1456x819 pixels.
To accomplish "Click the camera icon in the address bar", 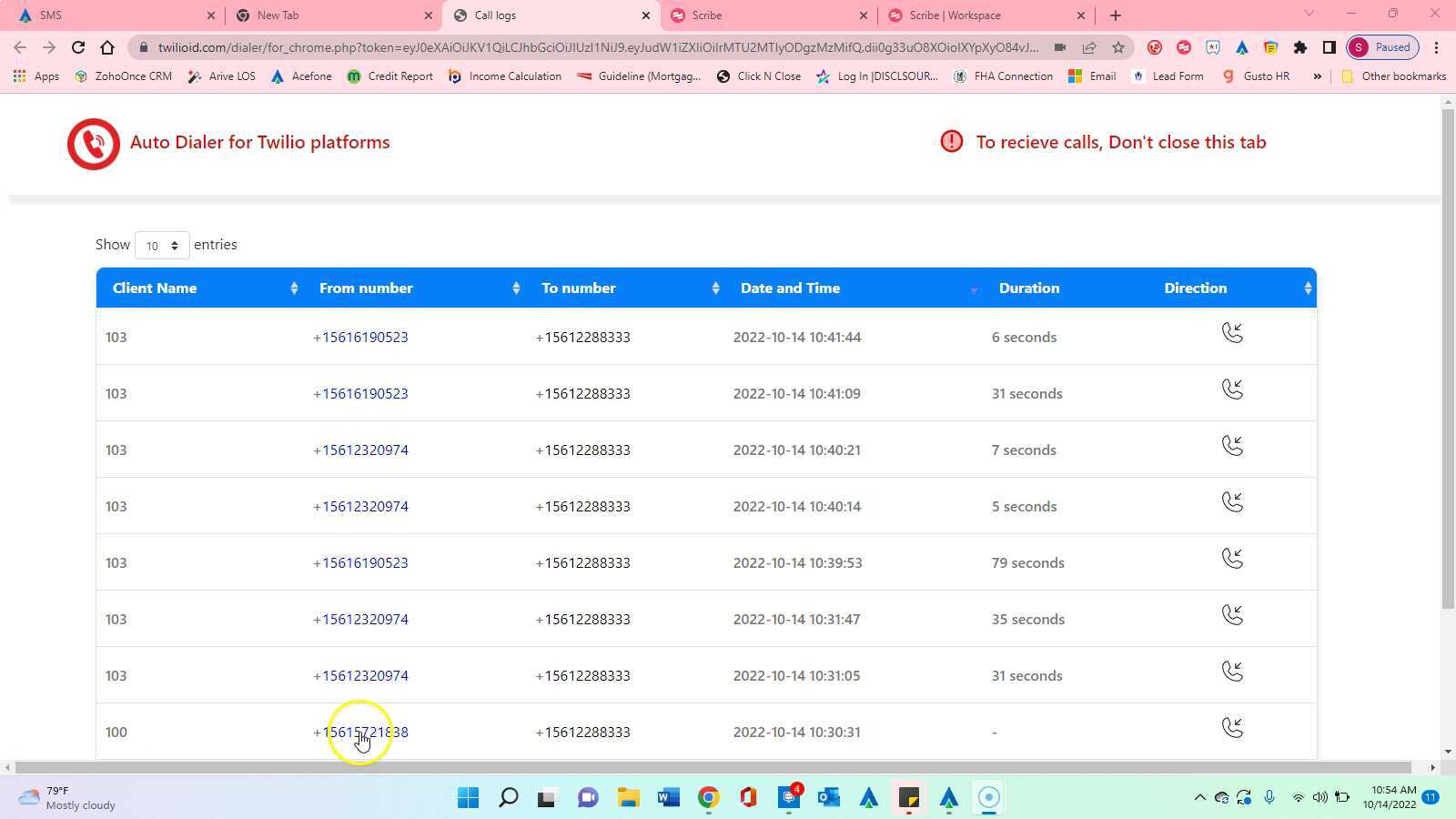I will 1059,47.
